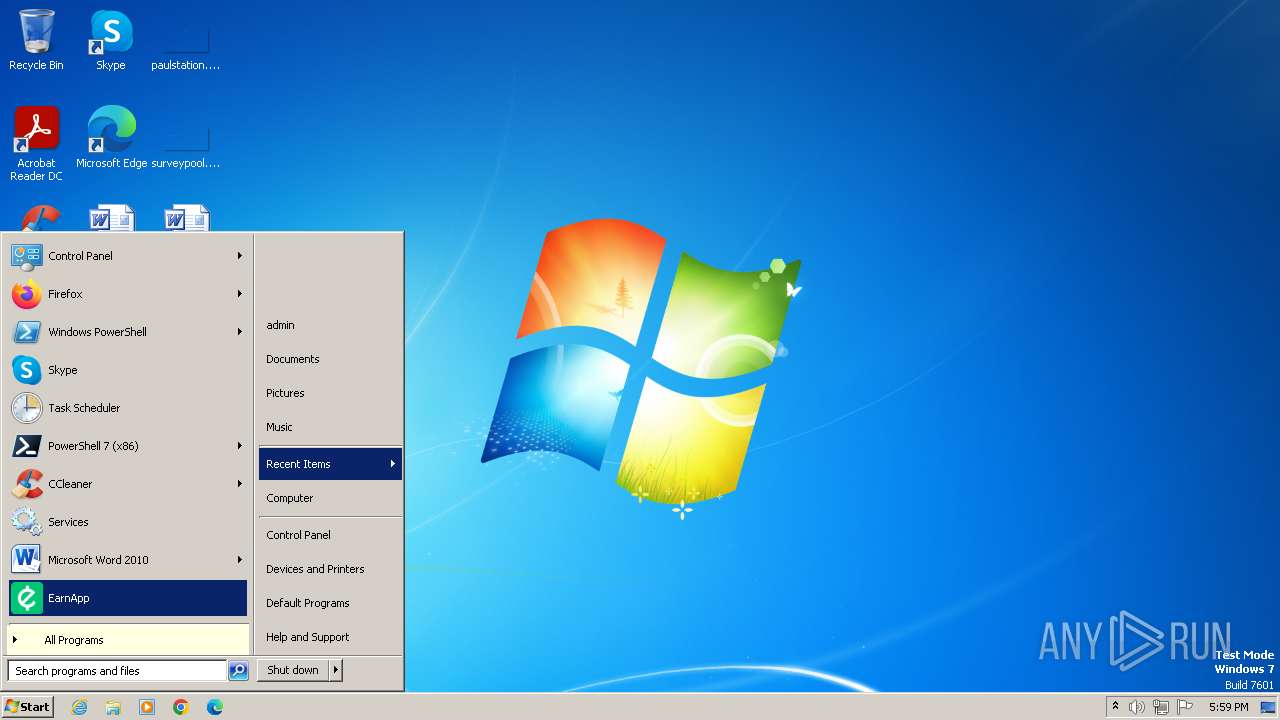Open Pictures from Start menu
The height and width of the screenshot is (720, 1280).
[x=330, y=393]
